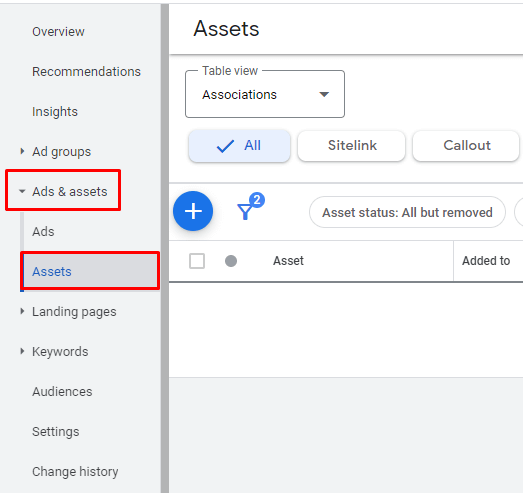Expand the Keywords arrow

coord(22,351)
